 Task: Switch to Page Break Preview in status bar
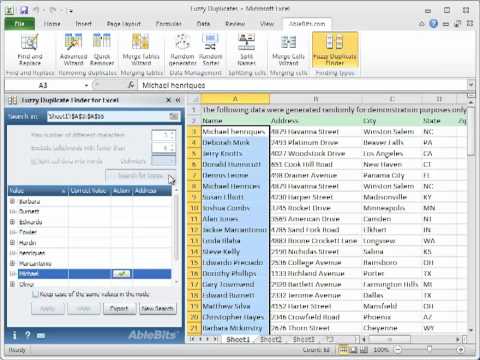click(364, 349)
